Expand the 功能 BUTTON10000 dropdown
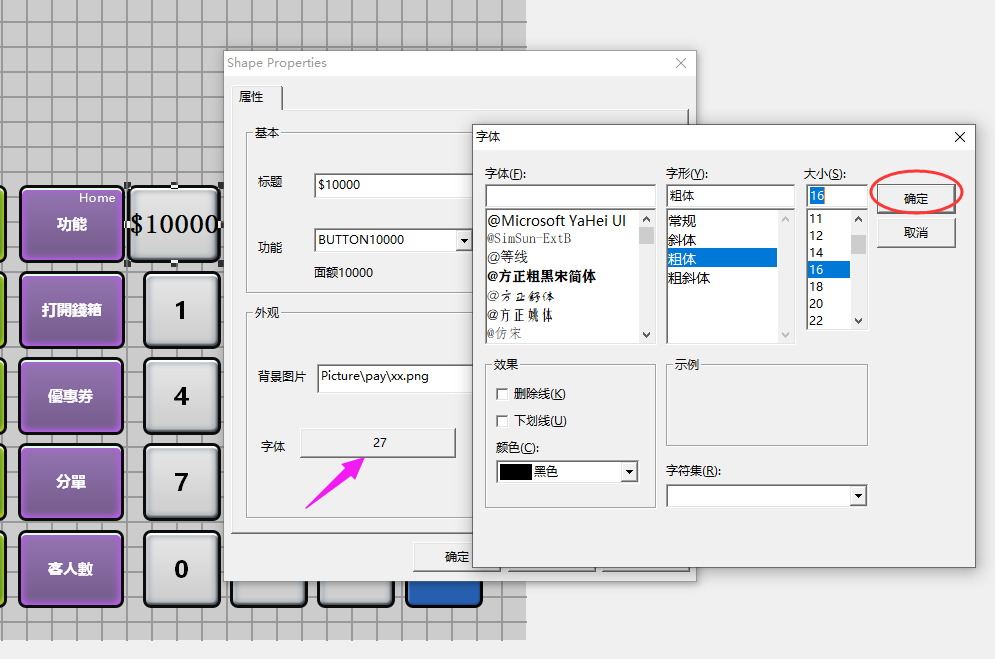 pyautogui.click(x=464, y=240)
